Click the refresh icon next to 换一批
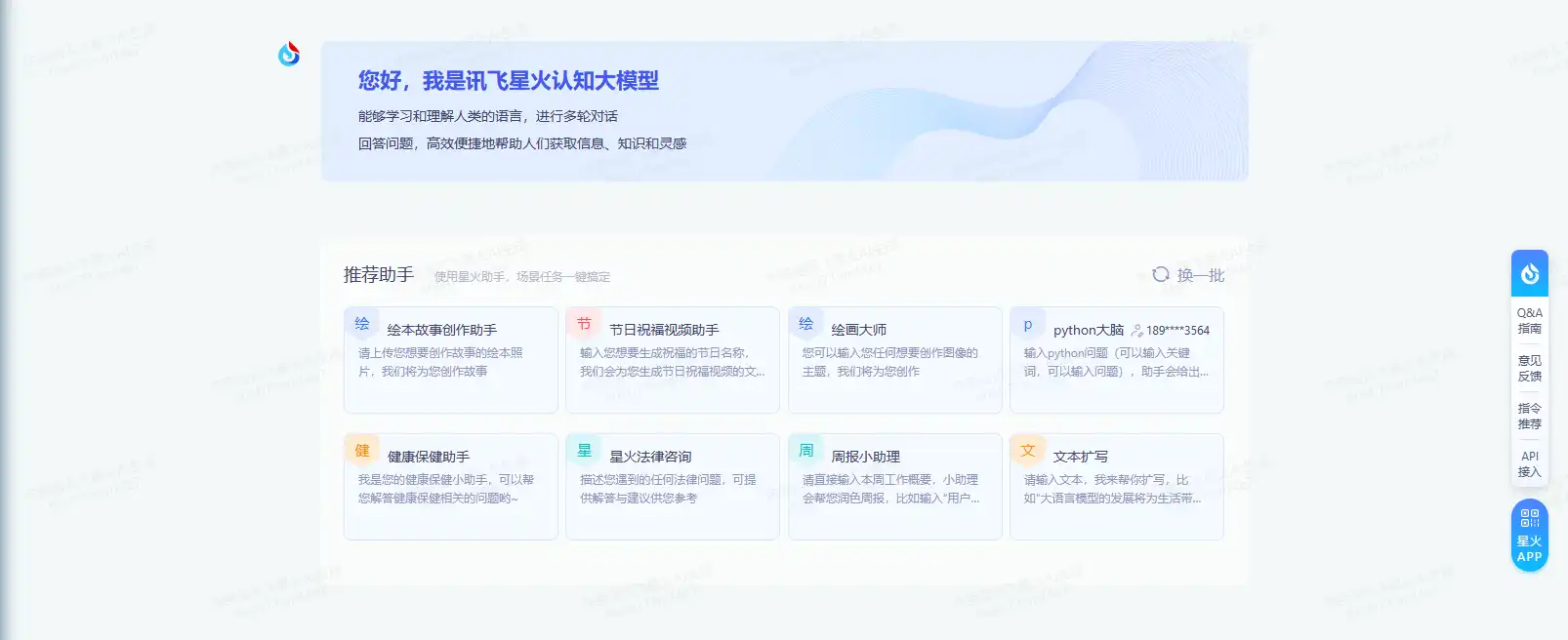 1161,274
